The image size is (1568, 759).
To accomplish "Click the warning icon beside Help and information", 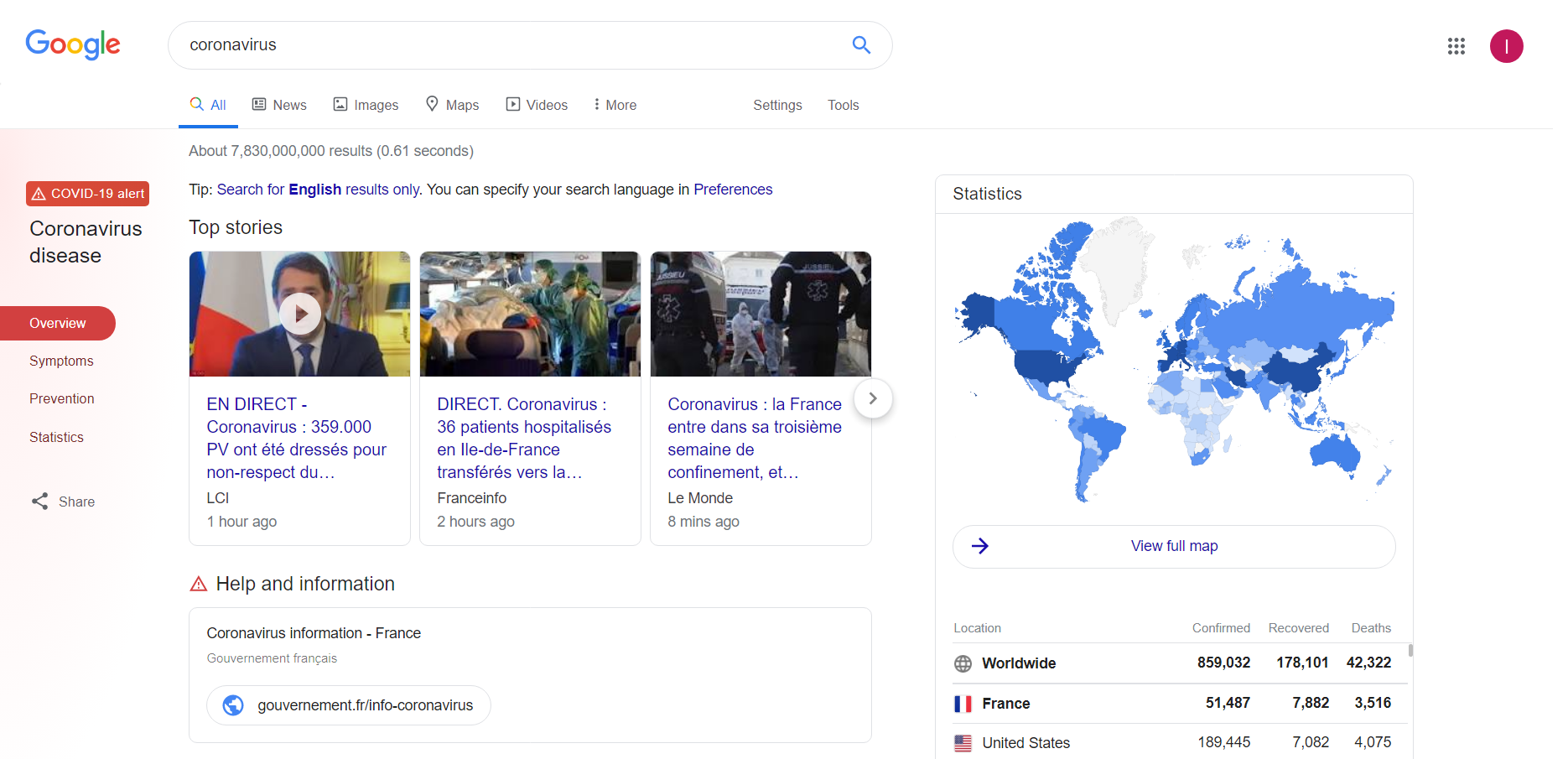I will [199, 584].
